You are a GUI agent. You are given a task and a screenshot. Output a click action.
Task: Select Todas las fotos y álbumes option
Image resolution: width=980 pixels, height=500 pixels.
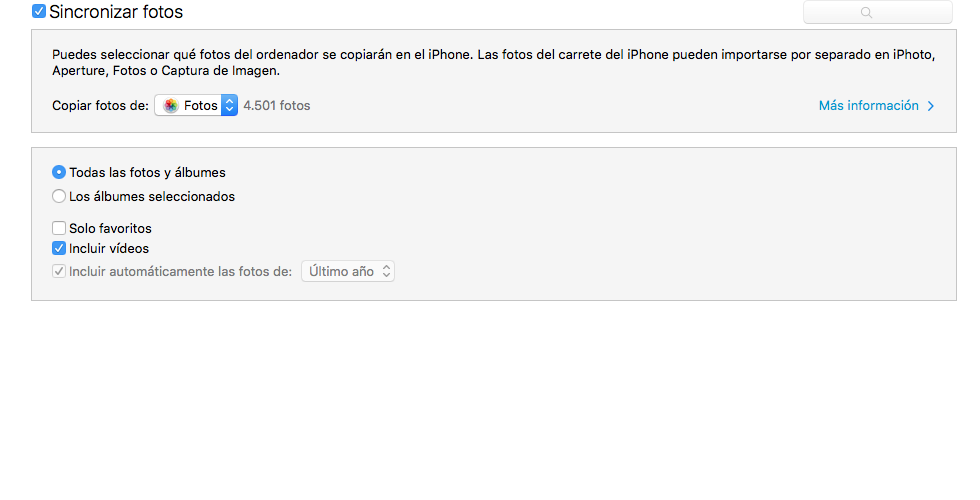click(x=59, y=172)
